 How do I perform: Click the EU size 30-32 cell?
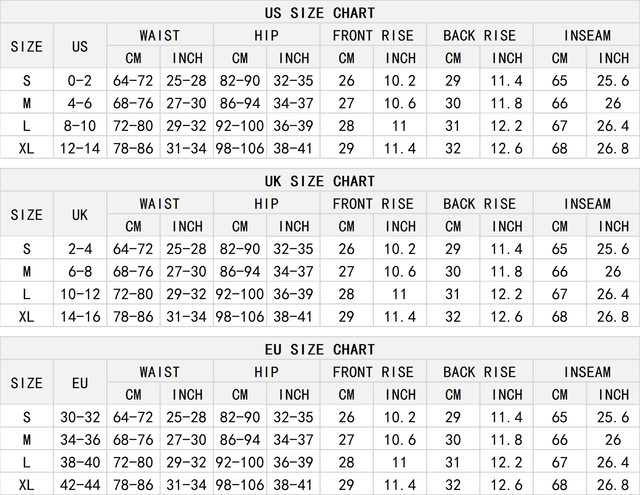(x=80, y=417)
